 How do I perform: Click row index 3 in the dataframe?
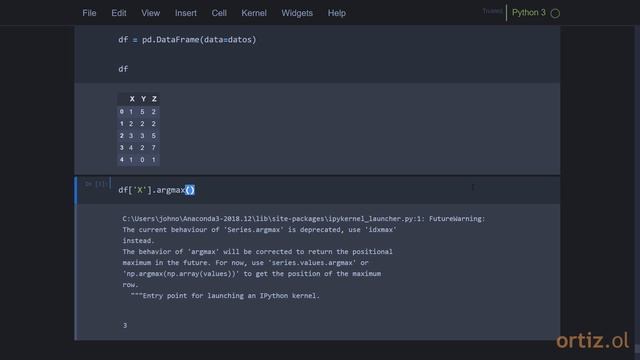point(122,148)
